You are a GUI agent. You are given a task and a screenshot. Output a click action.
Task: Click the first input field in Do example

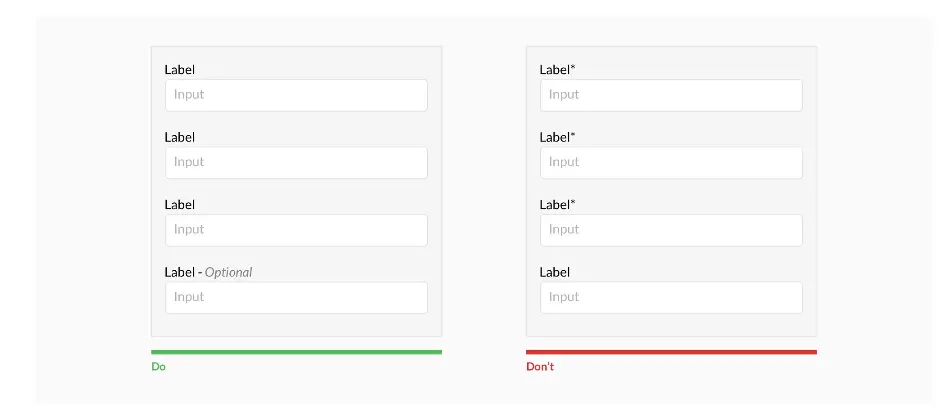tap(296, 95)
